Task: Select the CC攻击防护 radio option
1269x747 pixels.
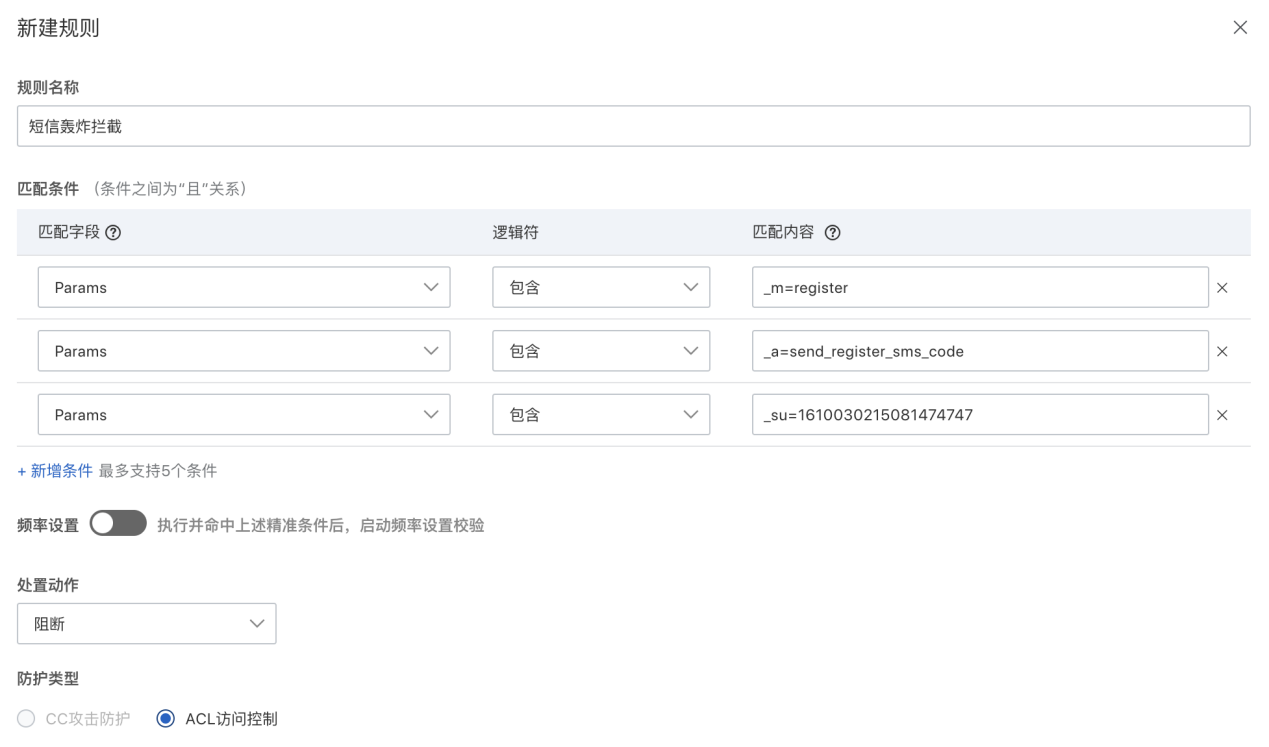Action: [26, 719]
